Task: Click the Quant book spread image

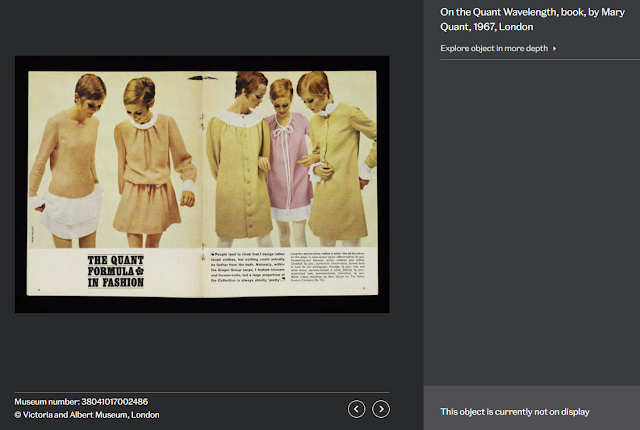Action: click(202, 184)
